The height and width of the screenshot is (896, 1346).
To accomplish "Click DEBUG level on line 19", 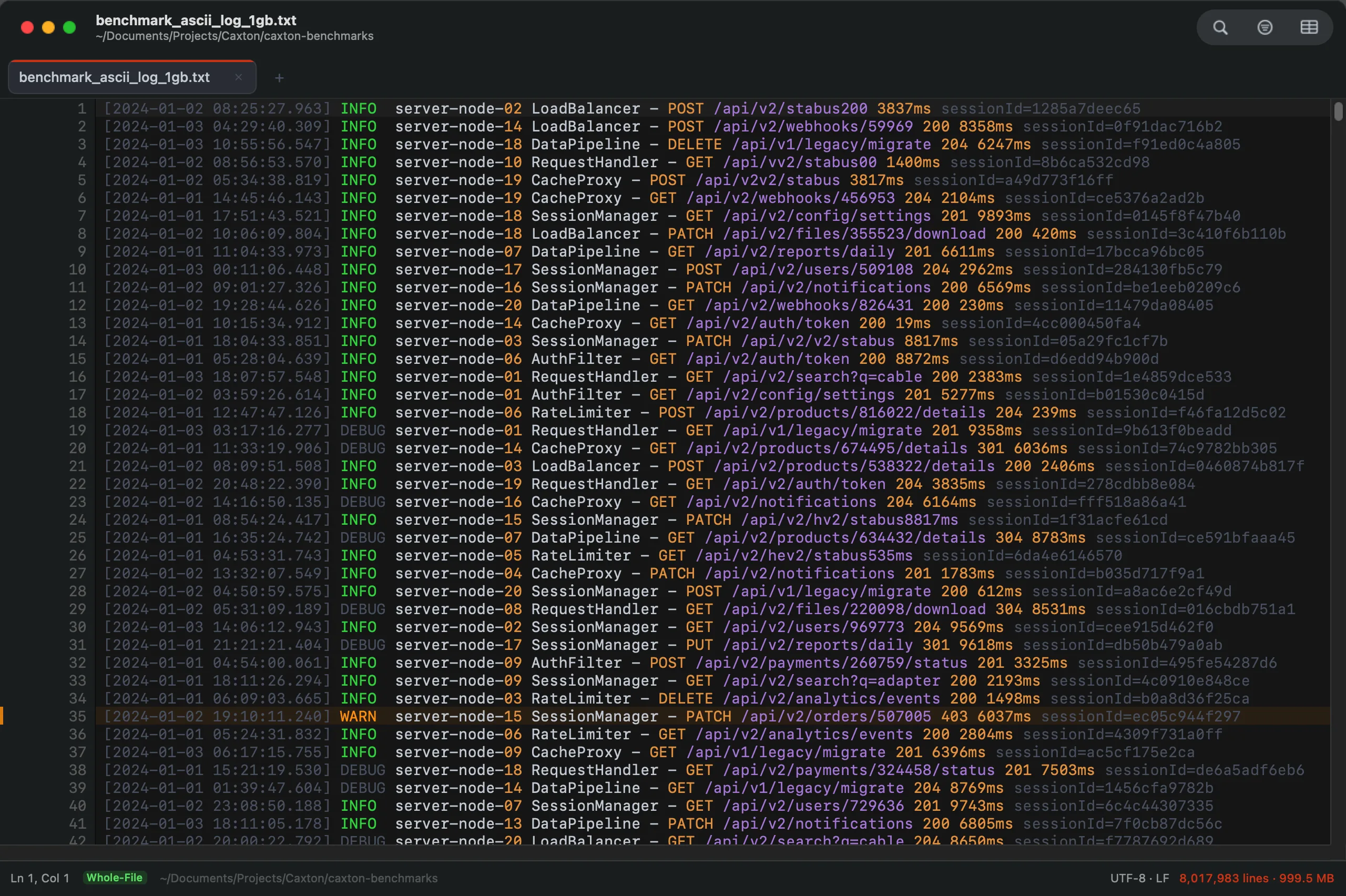I will coord(363,430).
